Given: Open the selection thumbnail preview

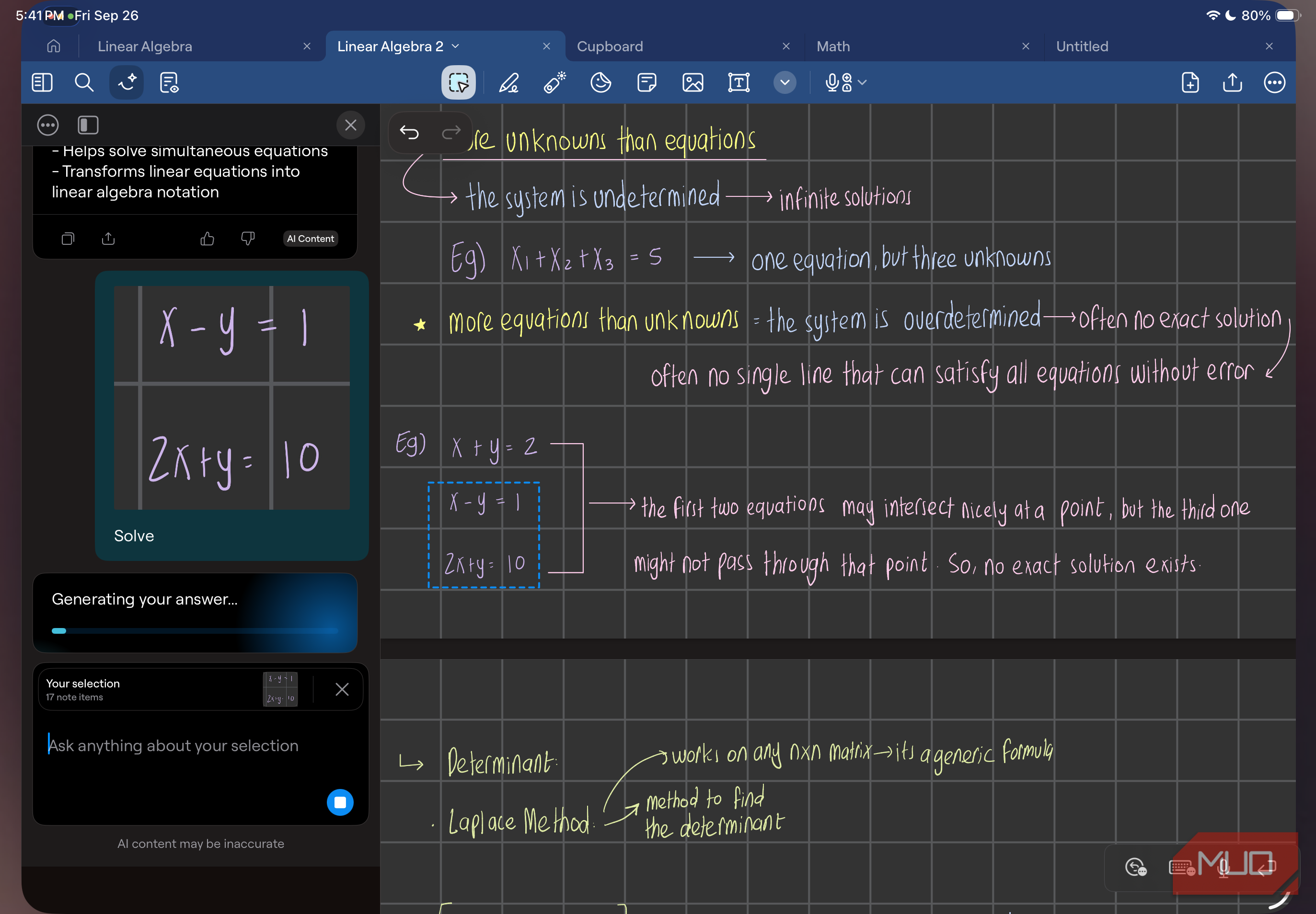Looking at the screenshot, I should [280, 689].
